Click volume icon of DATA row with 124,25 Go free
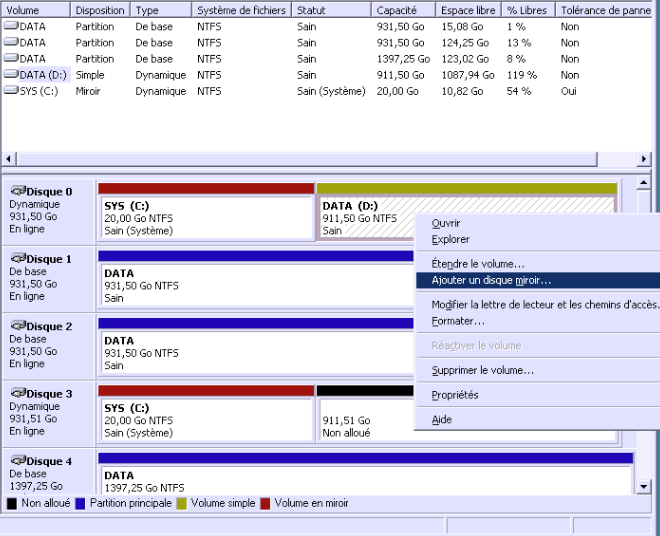The height and width of the screenshot is (536, 660). coord(11,42)
